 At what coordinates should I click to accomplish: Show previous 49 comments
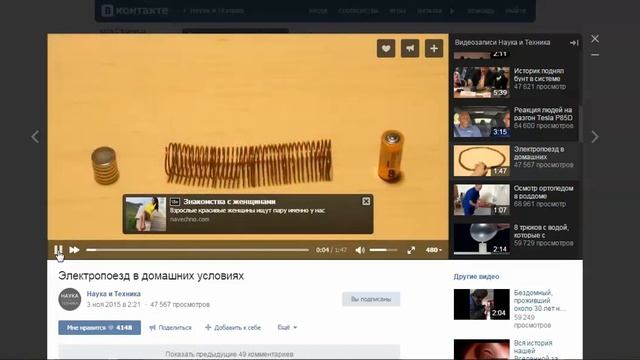(x=229, y=353)
